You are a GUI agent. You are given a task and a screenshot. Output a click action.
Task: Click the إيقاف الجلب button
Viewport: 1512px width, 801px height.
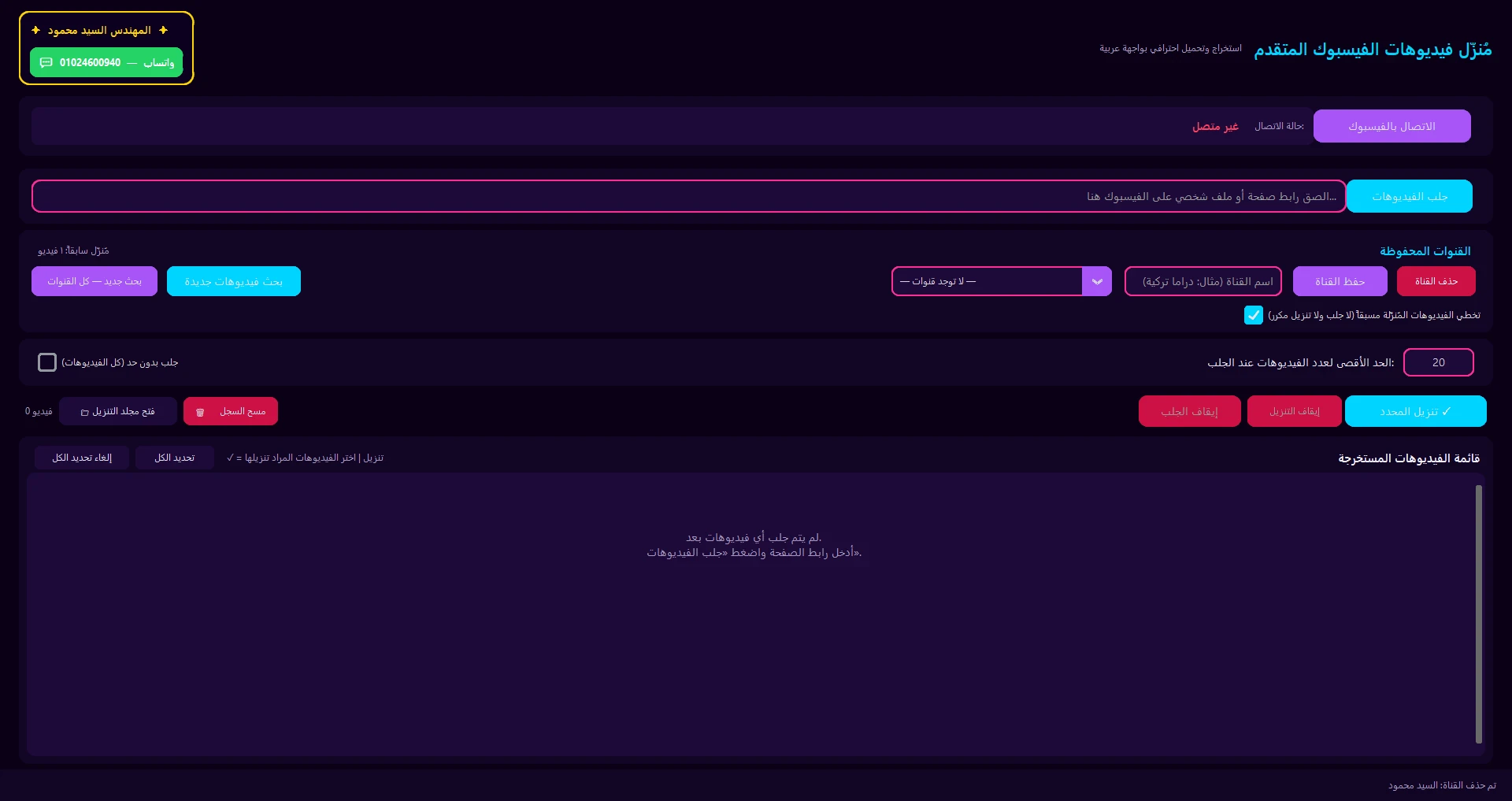1189,411
